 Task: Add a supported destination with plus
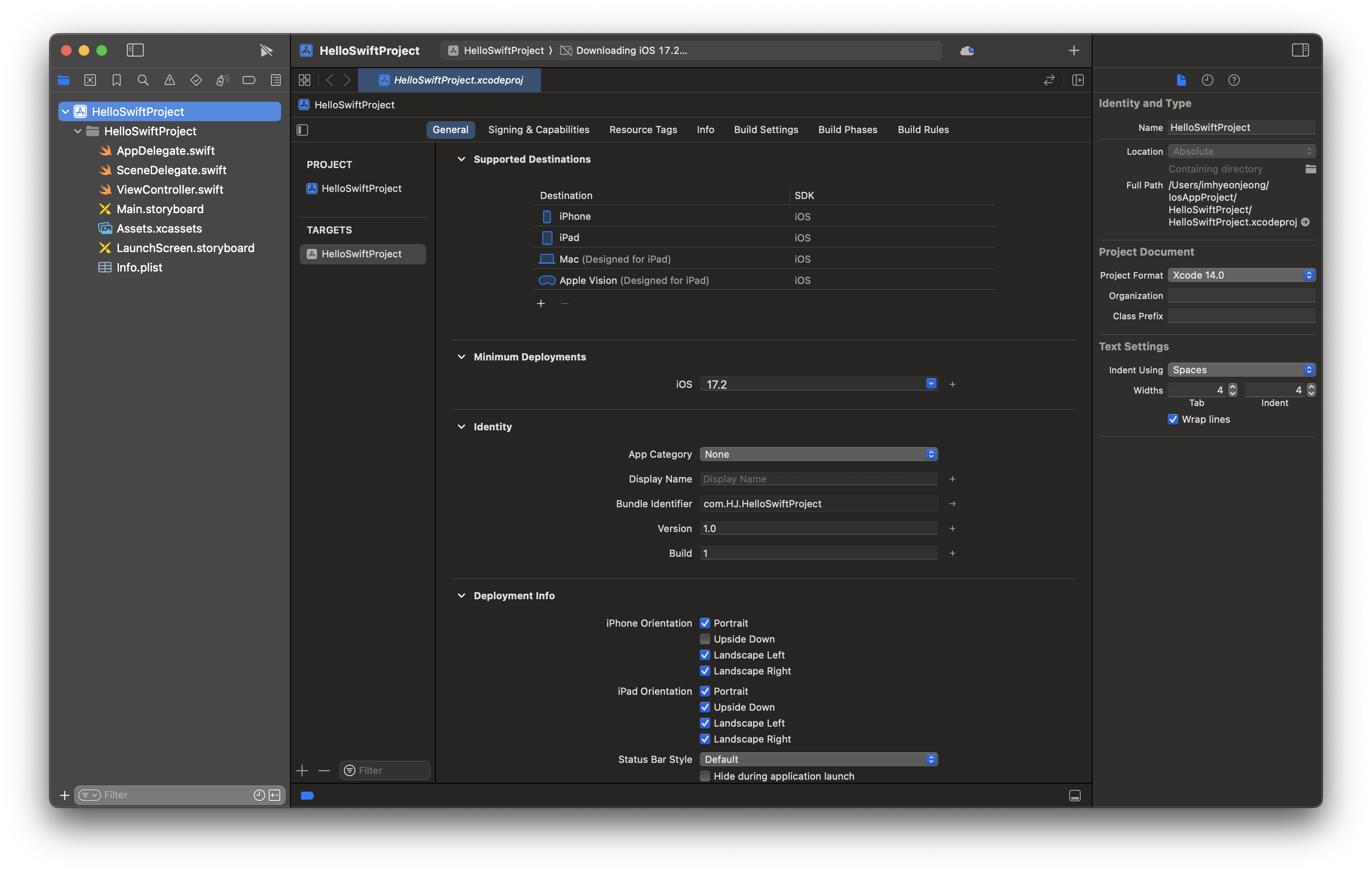coord(541,303)
